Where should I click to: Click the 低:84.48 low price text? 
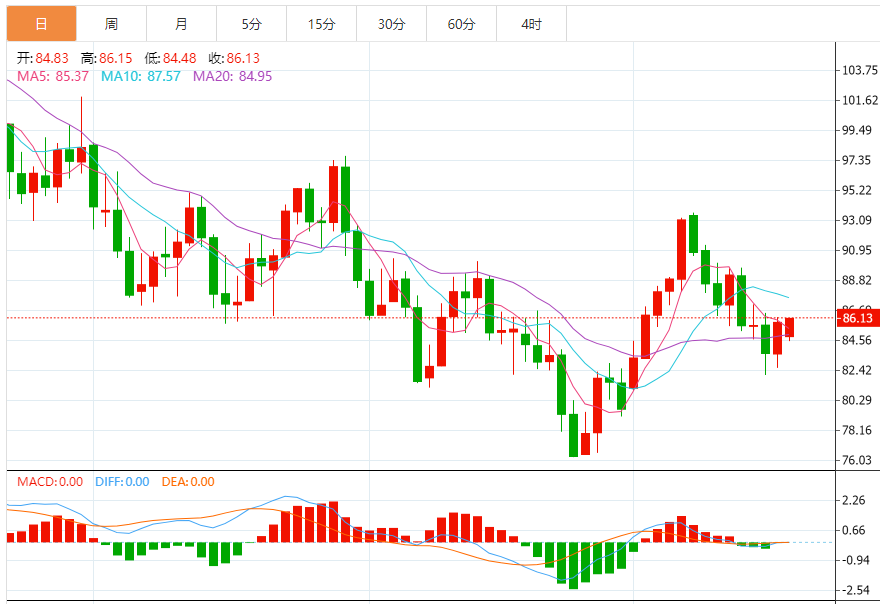(x=171, y=58)
